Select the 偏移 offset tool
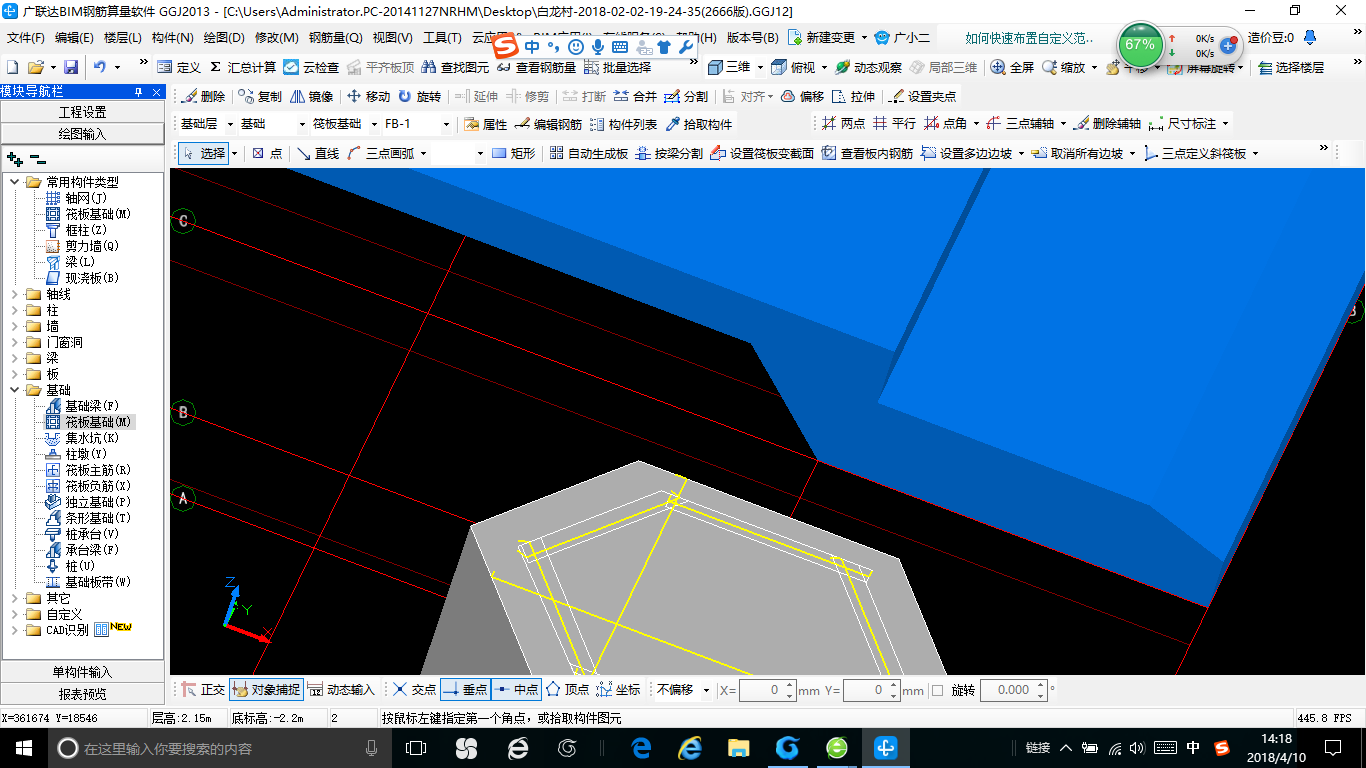Screen dimensions: 1366x768 (802, 97)
